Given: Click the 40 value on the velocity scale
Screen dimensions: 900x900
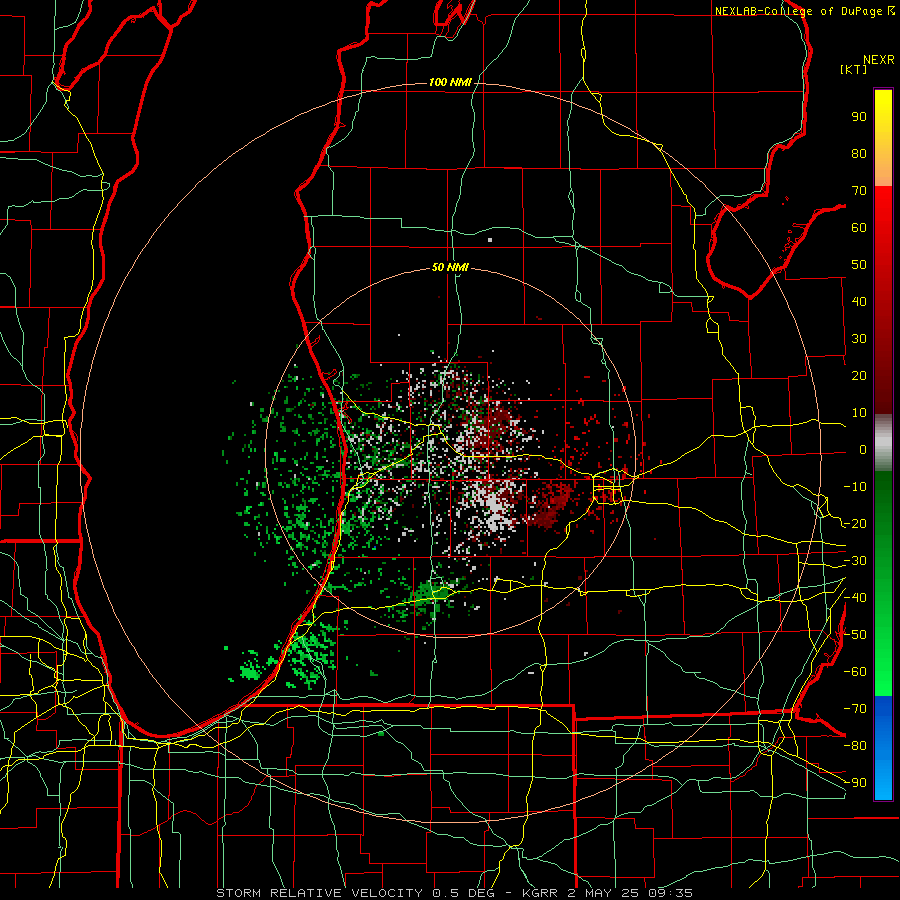Looking at the screenshot, I should (x=859, y=301).
